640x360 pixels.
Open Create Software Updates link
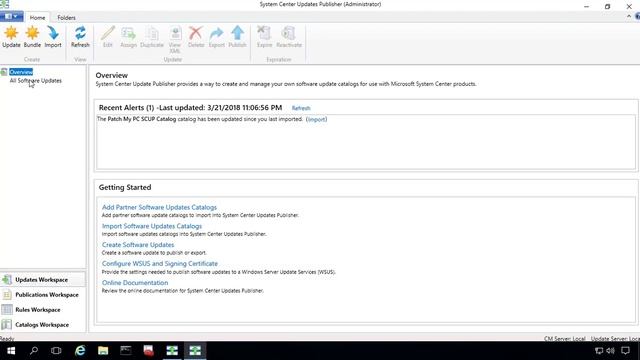[138, 244]
